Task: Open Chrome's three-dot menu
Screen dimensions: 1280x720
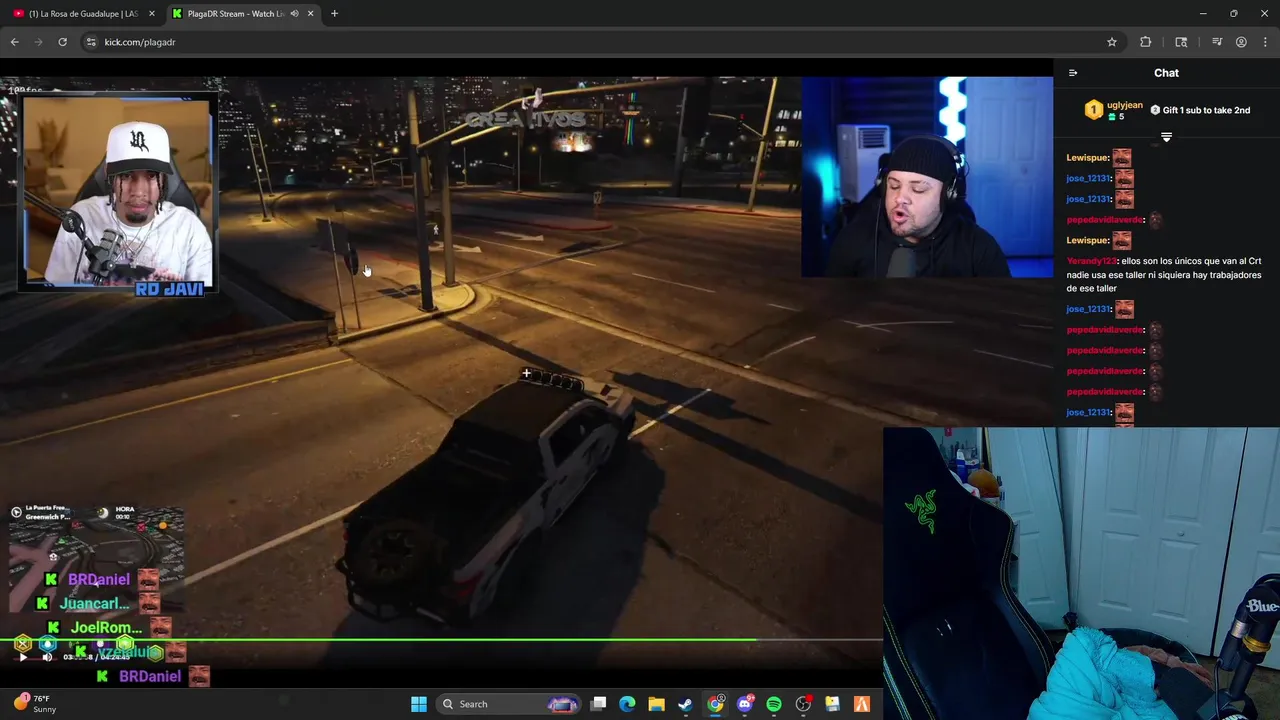Action: pos(1266,42)
